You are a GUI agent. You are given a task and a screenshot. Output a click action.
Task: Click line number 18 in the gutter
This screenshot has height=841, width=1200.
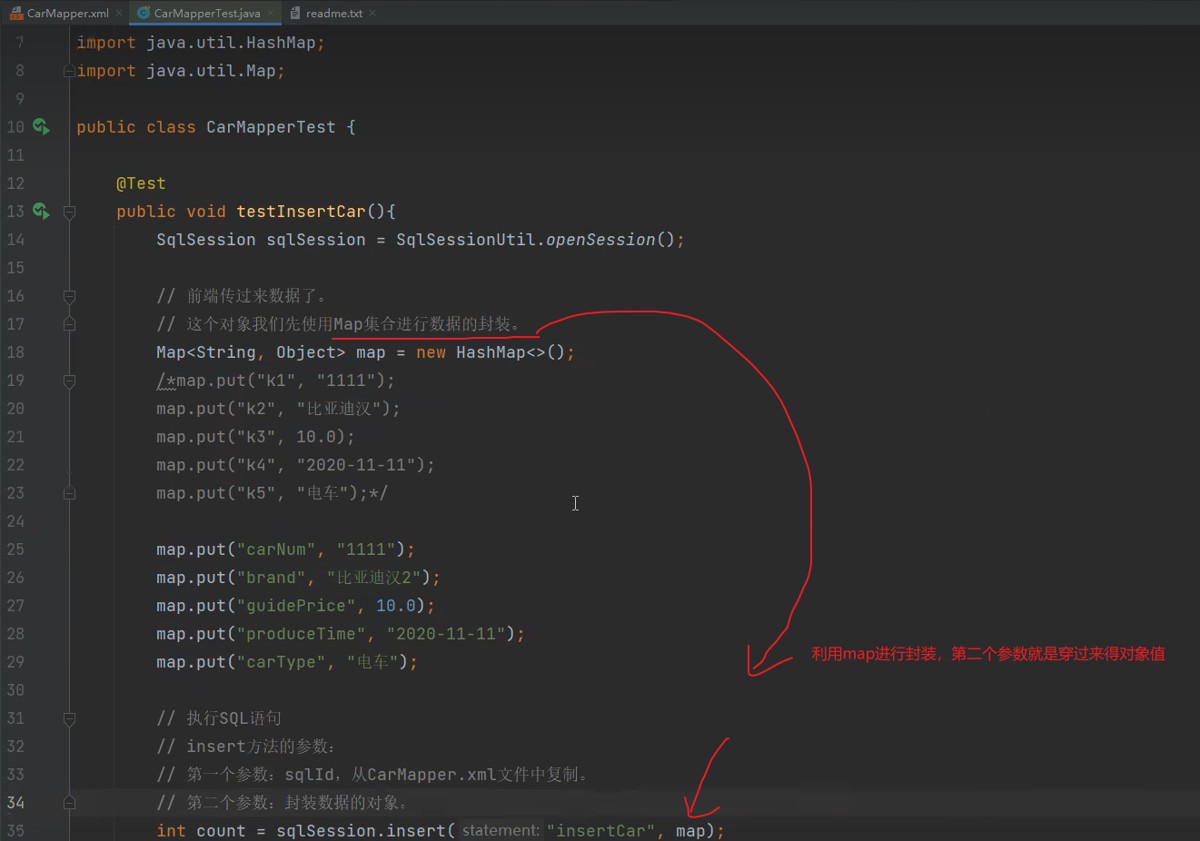pos(15,352)
